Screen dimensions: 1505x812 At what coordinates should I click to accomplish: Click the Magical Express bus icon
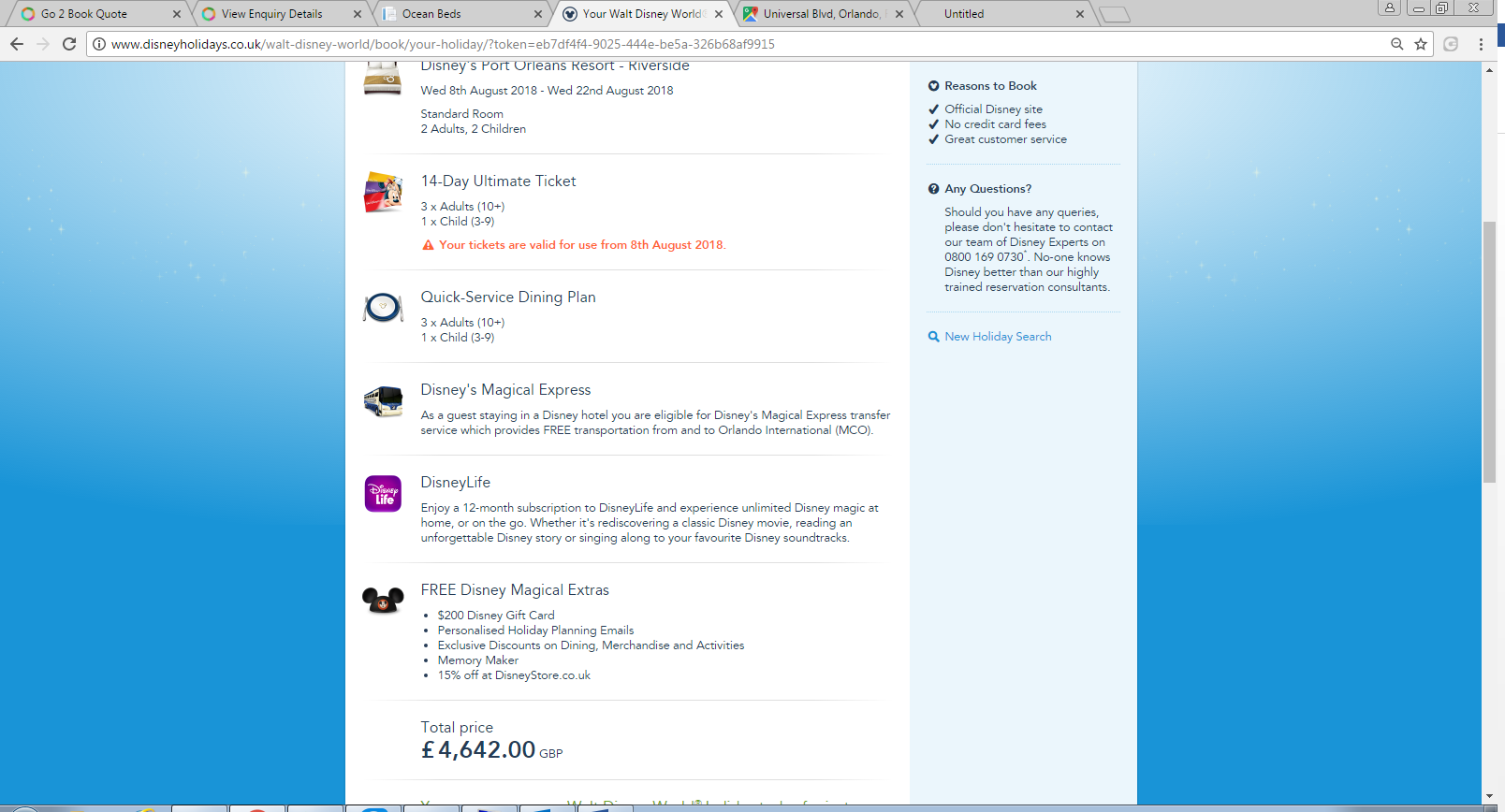pyautogui.click(x=383, y=401)
